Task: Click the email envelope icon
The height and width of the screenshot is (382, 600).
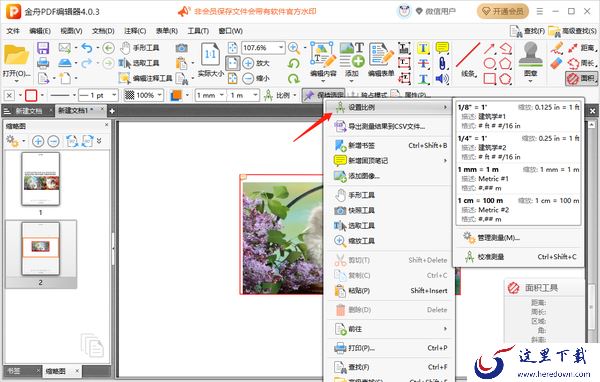Action: click(x=65, y=48)
